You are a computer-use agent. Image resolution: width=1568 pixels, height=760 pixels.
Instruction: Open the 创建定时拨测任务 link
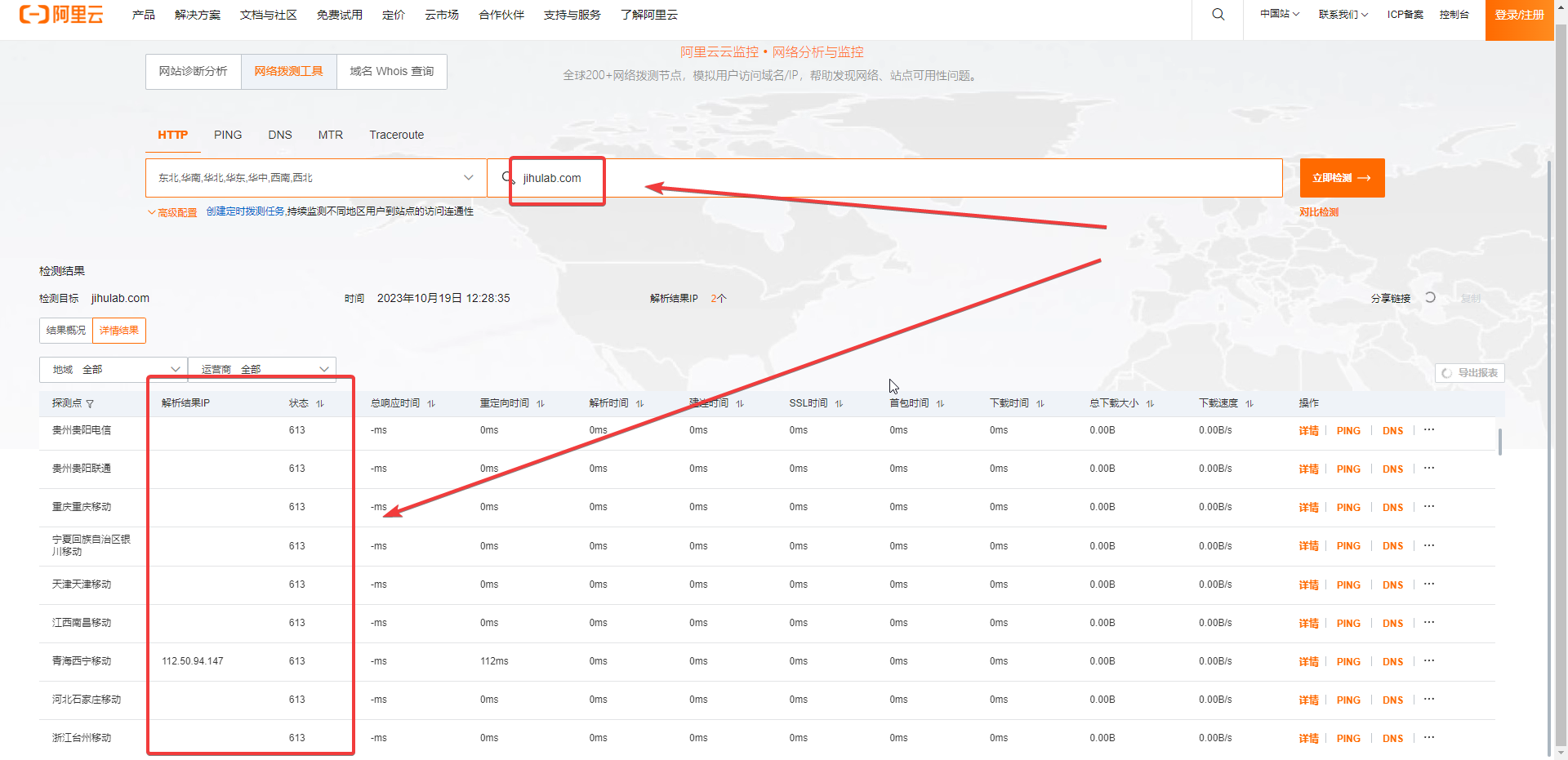click(x=245, y=211)
